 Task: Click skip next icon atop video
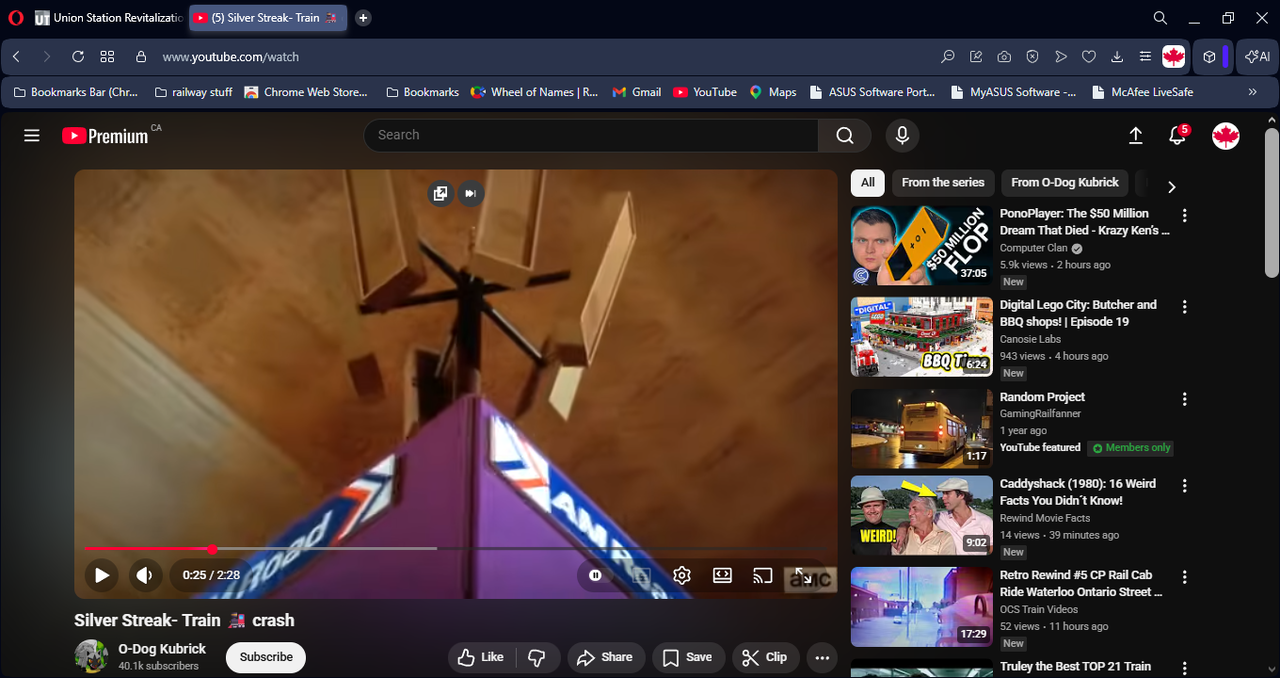[x=471, y=193]
